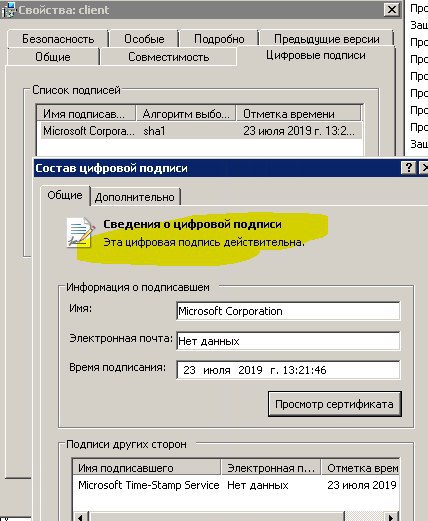428x521 pixels.
Task: Open the Дополнительно tab in signature details
Action: [135, 197]
